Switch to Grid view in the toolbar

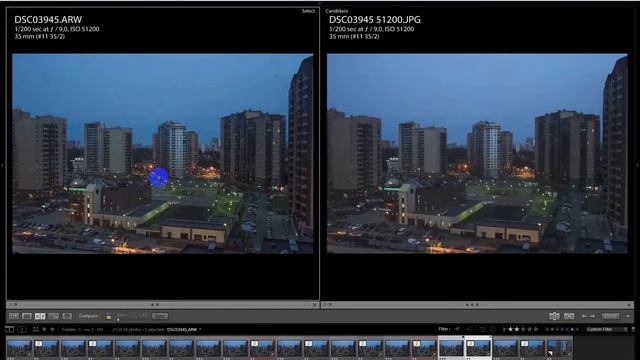13,316
